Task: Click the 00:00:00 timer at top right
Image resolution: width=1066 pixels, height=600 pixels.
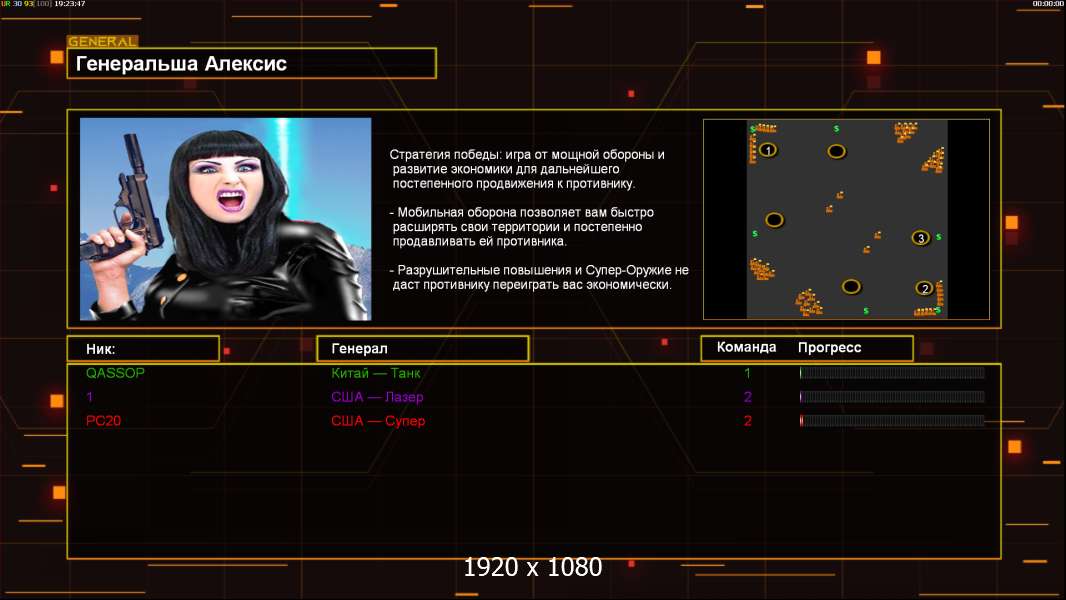Action: (x=1048, y=4)
